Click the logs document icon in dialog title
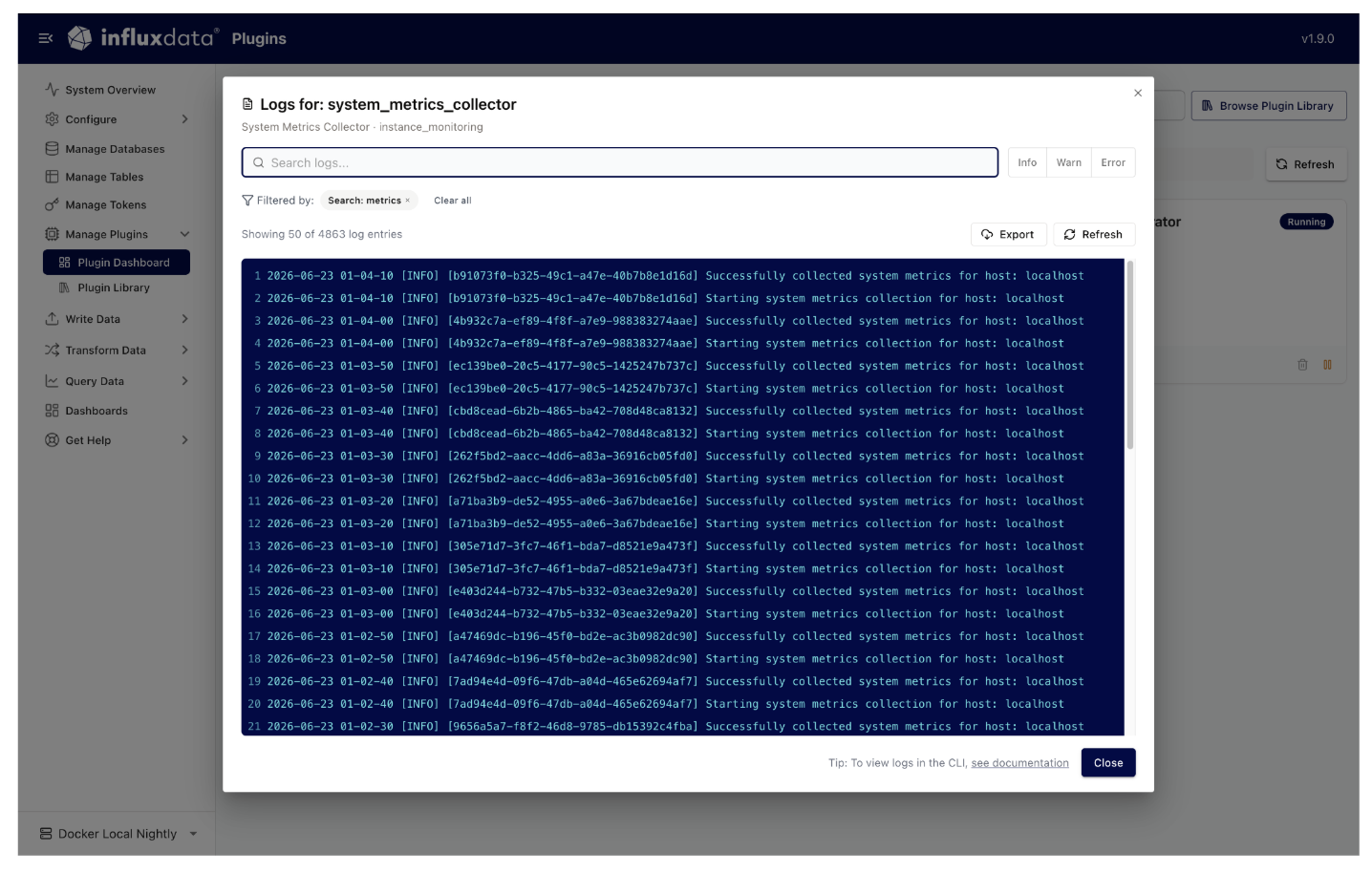The image size is (1372, 873). 247,104
